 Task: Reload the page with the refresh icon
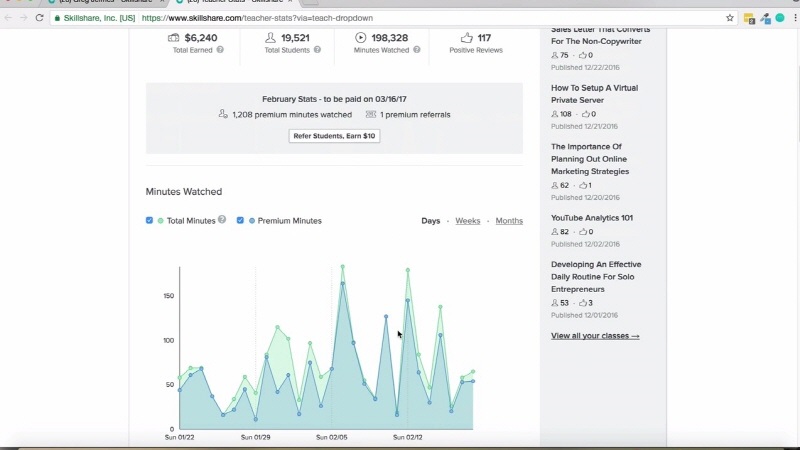tap(39, 18)
